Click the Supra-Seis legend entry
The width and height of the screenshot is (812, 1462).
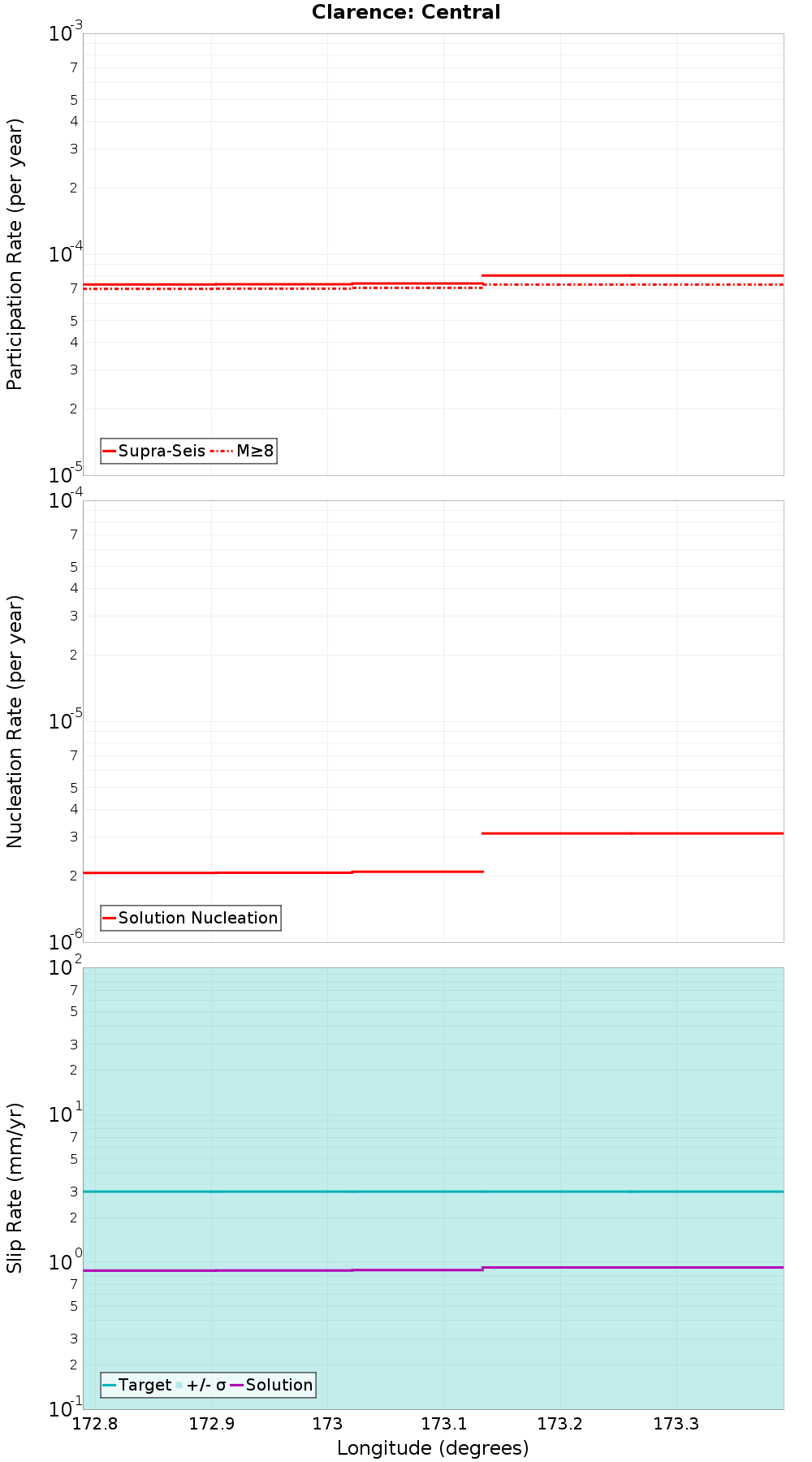(x=153, y=451)
